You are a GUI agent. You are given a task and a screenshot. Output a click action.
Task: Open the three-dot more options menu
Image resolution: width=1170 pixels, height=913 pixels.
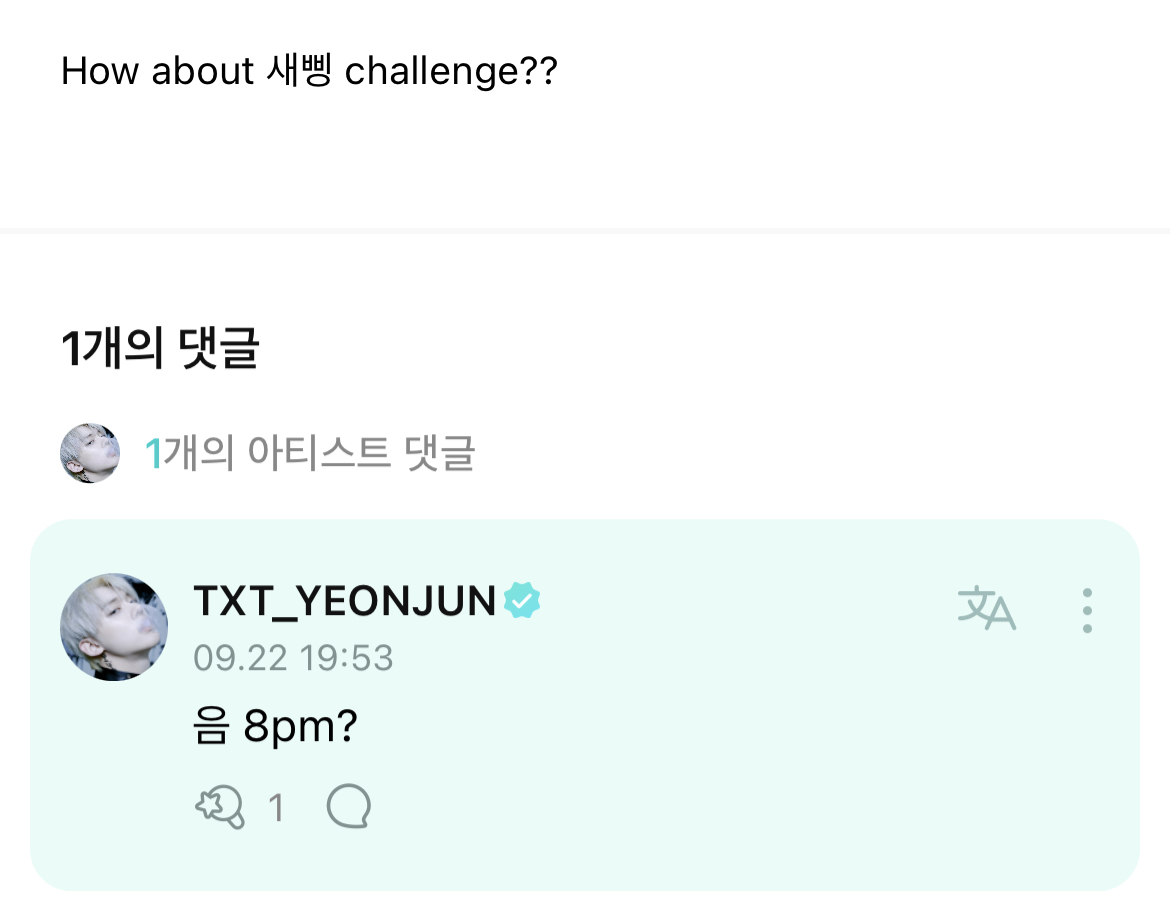[1087, 610]
